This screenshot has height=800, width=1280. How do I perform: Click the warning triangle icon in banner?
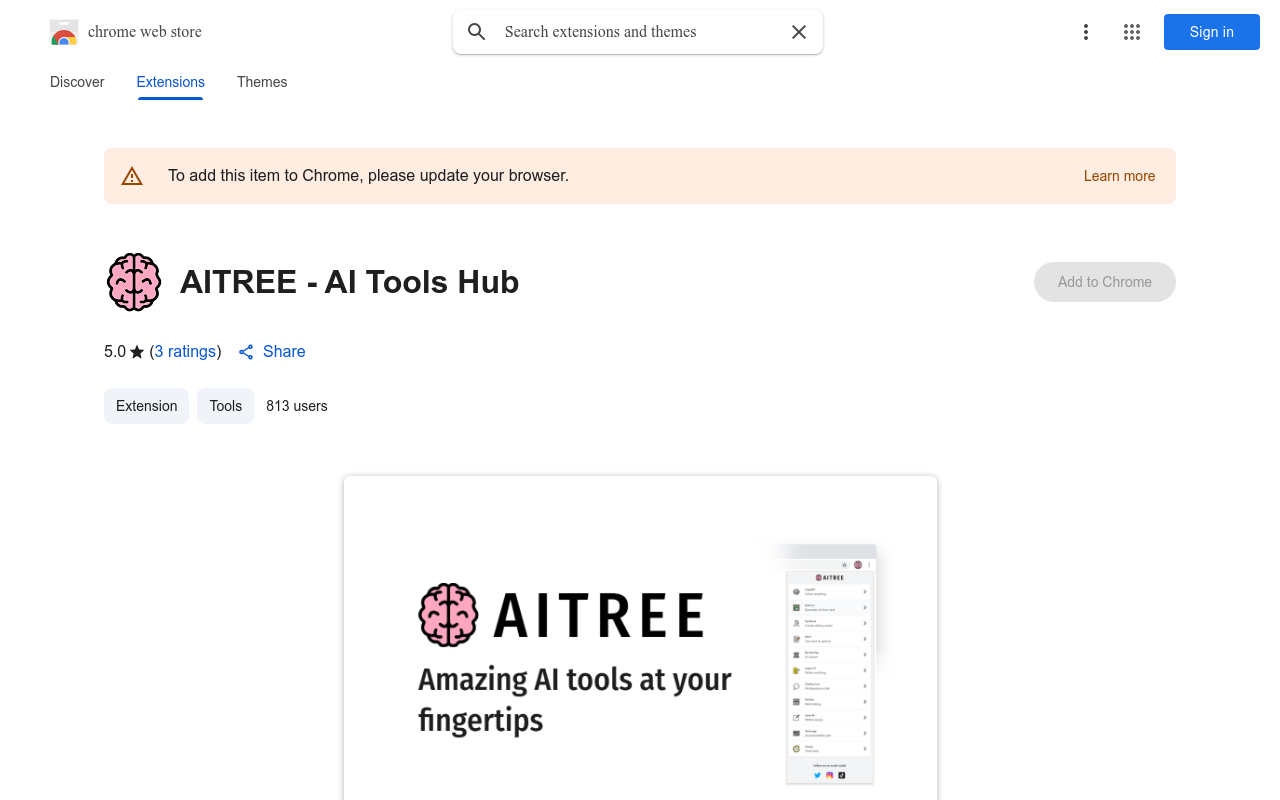pos(132,176)
